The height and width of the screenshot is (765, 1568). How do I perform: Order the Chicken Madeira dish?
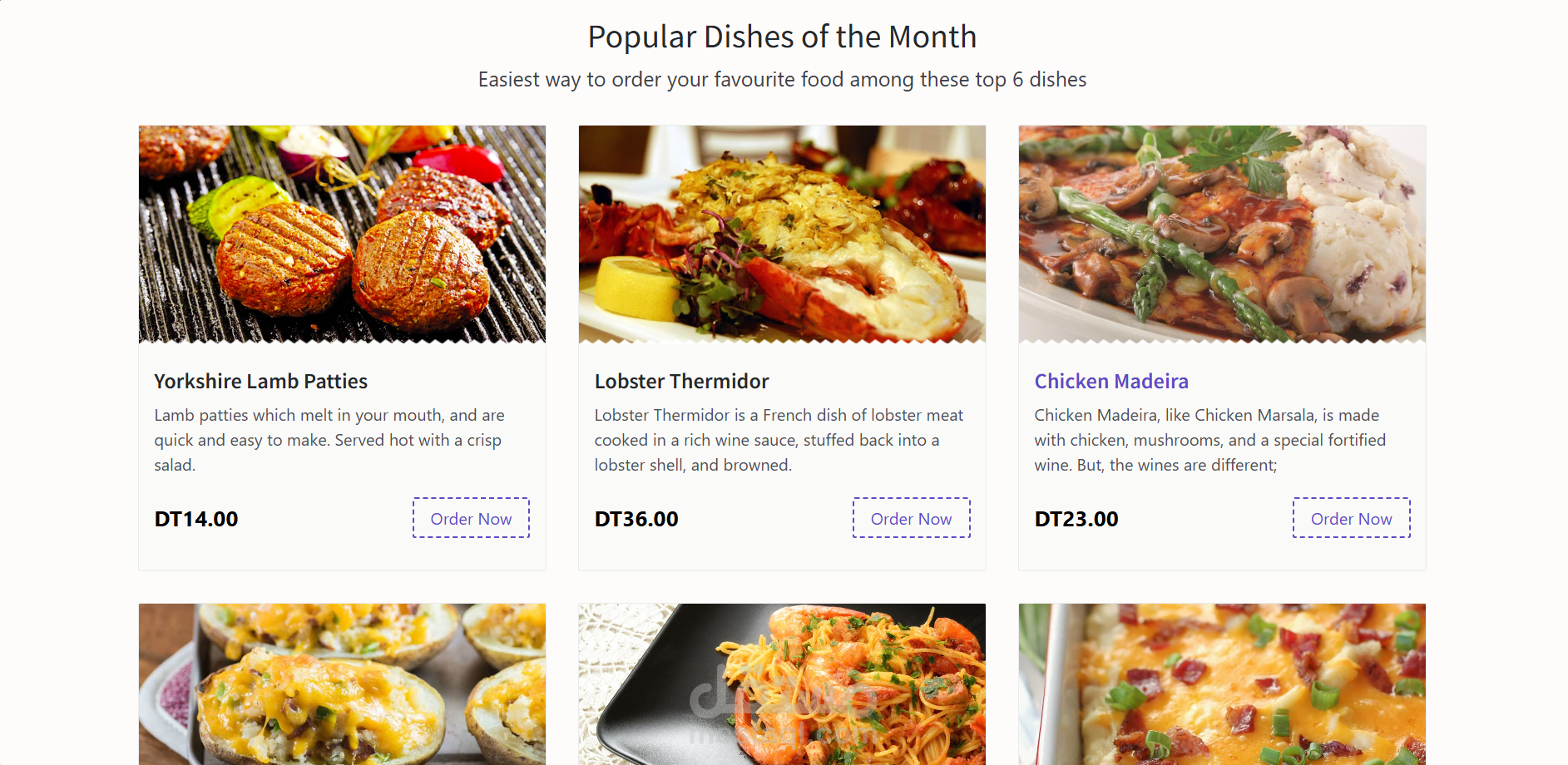(x=1351, y=518)
